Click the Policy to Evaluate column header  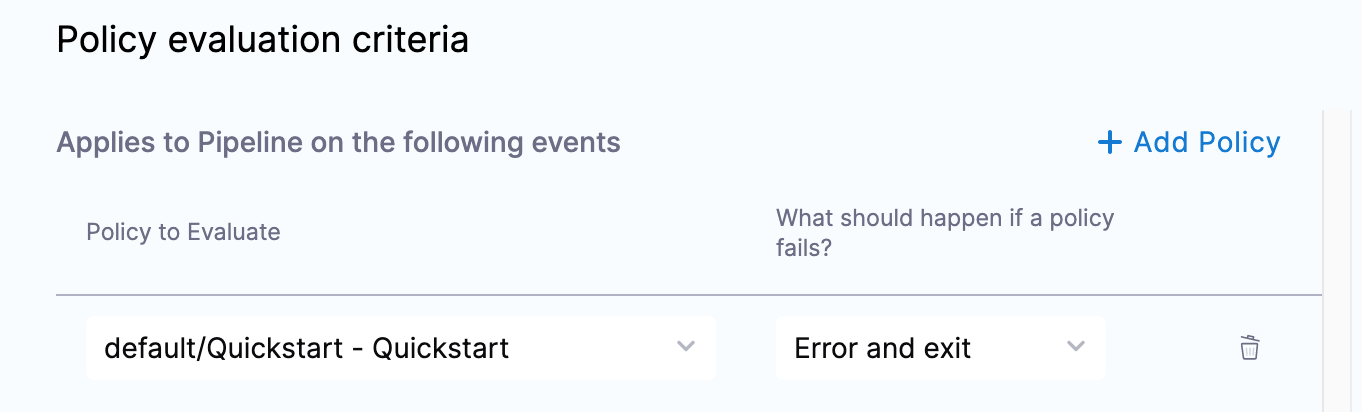(183, 233)
